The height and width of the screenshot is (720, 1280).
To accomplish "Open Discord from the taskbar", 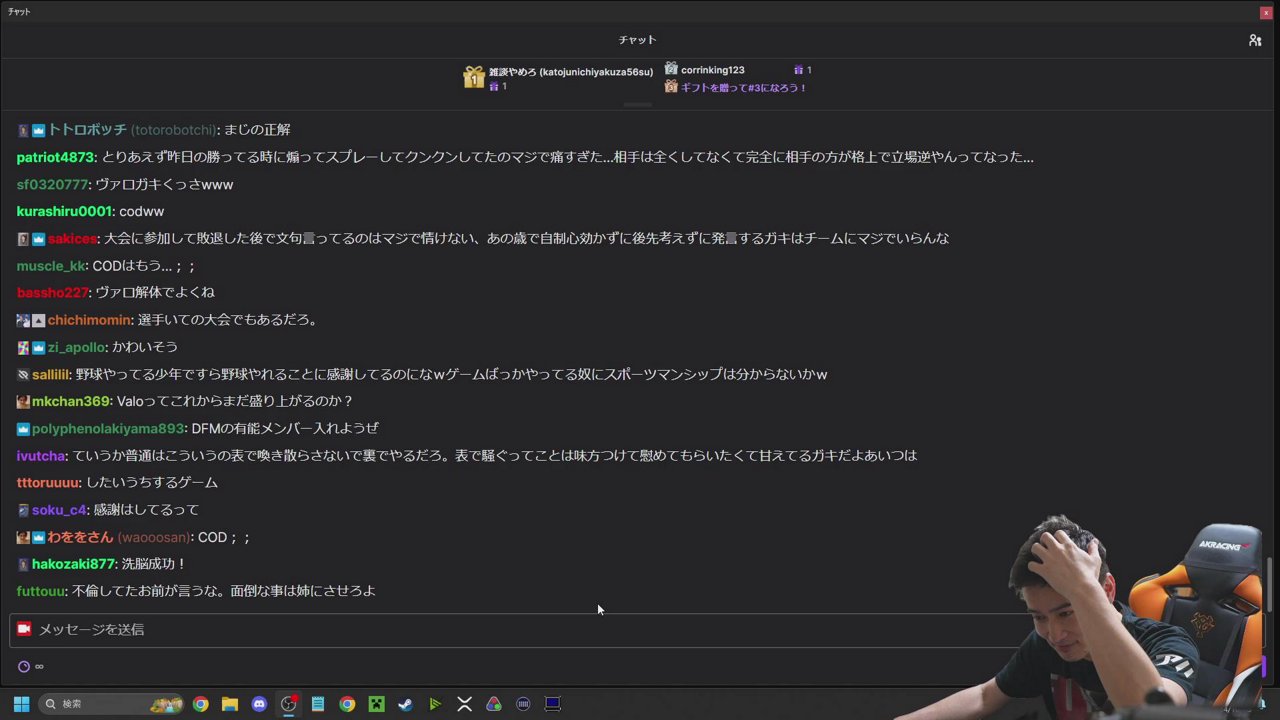I will pos(259,704).
